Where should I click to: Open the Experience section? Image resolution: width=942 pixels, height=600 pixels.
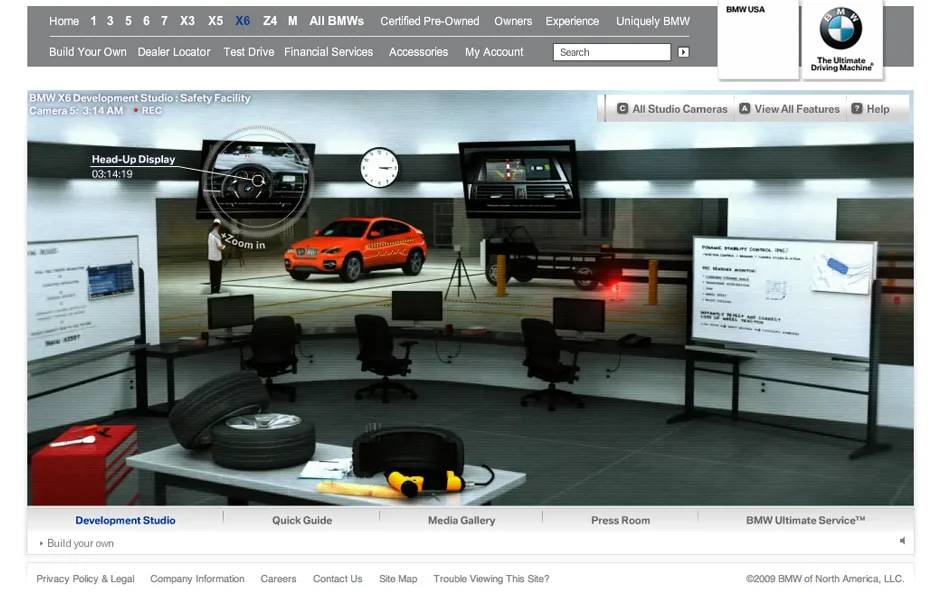tap(572, 21)
